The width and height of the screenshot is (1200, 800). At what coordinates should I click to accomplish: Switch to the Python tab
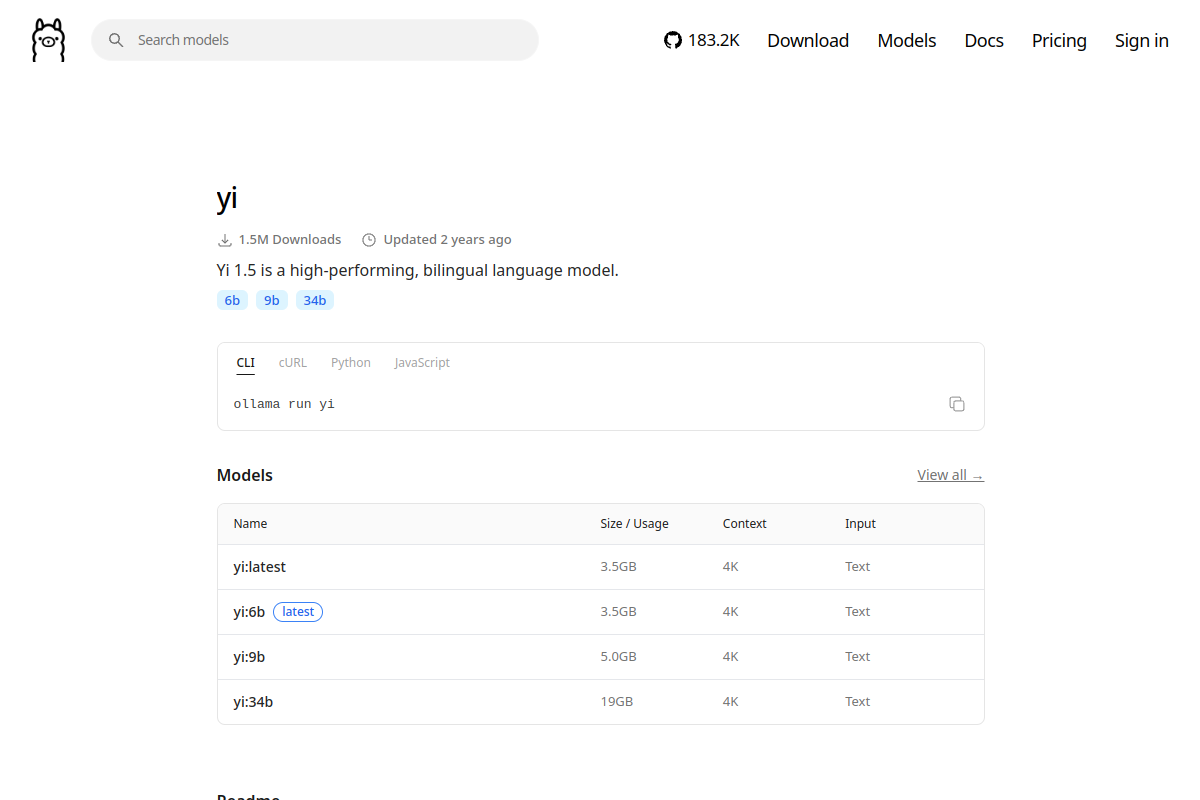[351, 363]
